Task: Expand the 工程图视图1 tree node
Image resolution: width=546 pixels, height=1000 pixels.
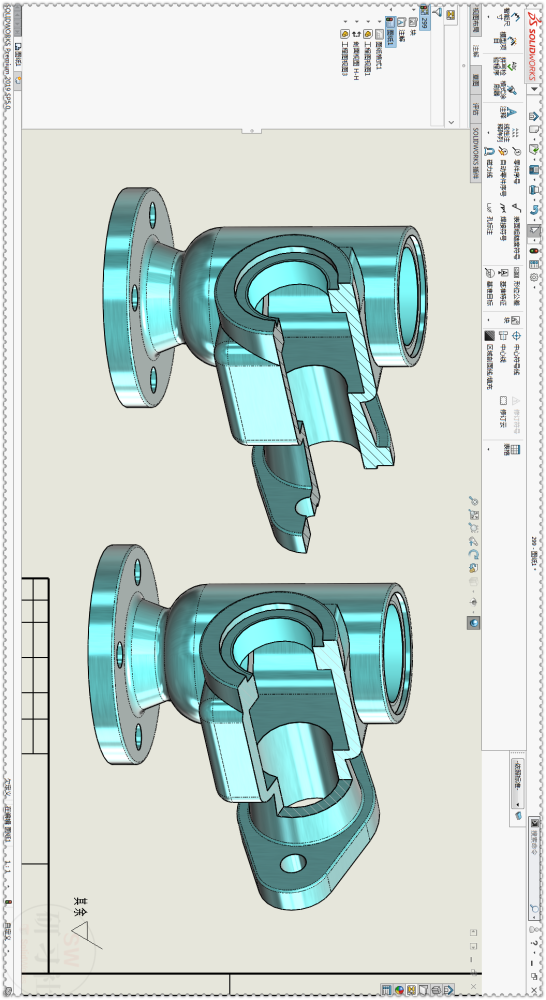Action: pyautogui.click(x=368, y=22)
